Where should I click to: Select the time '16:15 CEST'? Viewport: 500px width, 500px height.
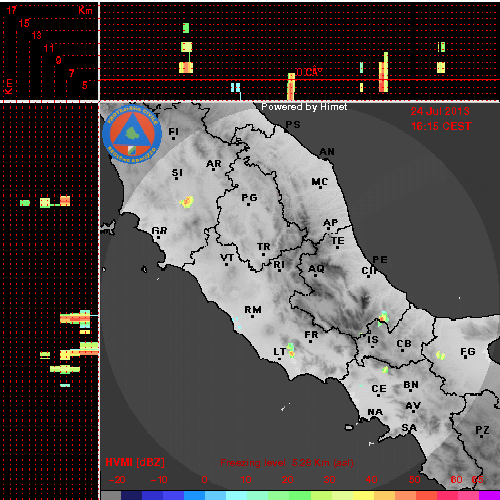pos(441,126)
